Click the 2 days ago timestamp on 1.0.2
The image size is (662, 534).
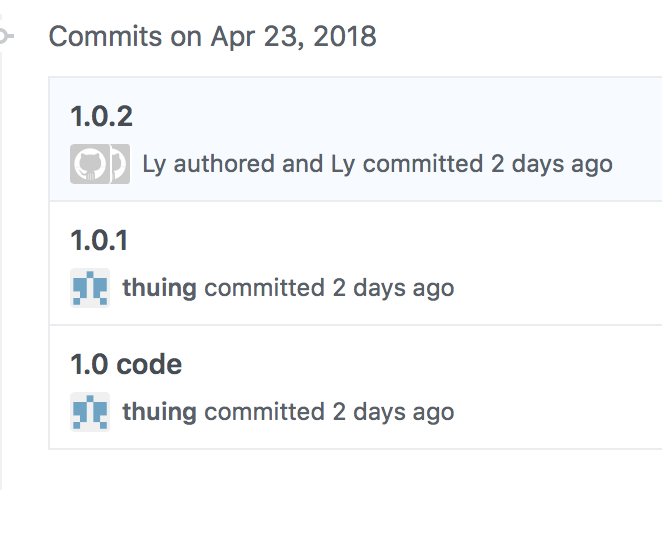pyautogui.click(x=551, y=164)
